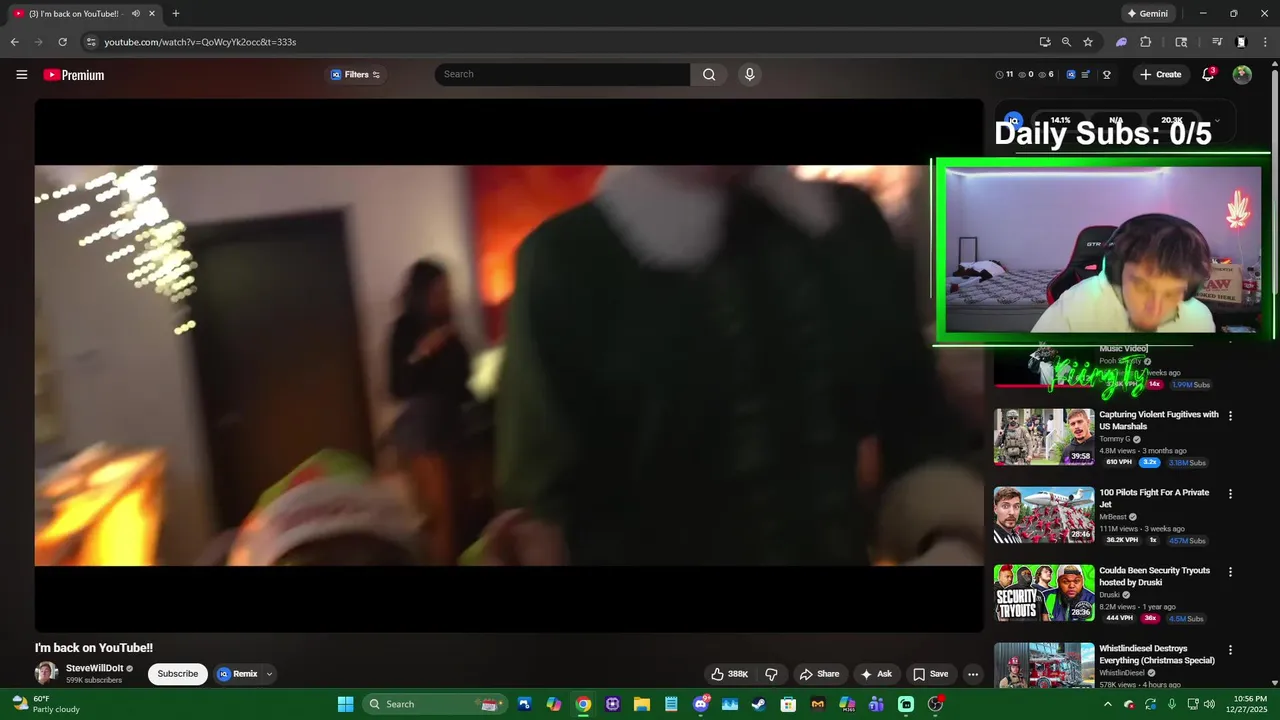
Task: Click the Windows taskbar Search box
Action: coord(434,704)
